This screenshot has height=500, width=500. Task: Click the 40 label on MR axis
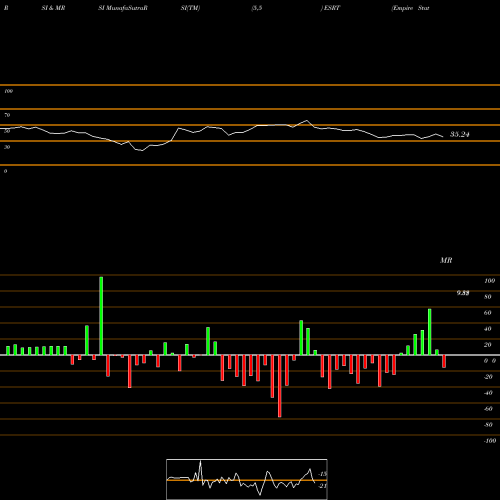[488, 329]
